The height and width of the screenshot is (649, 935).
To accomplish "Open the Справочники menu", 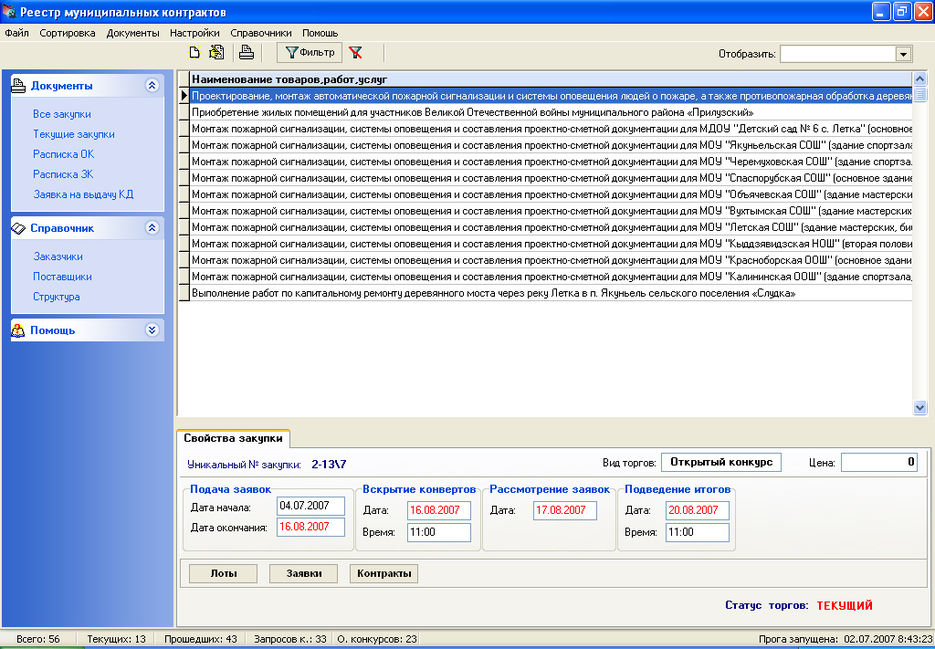I will 261,33.
